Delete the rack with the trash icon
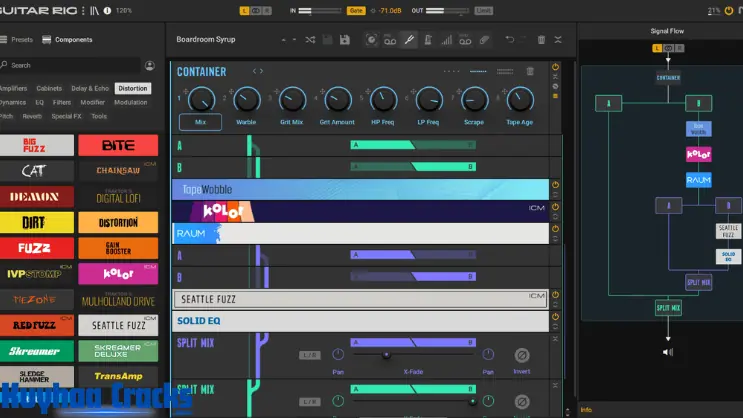 click(542, 40)
